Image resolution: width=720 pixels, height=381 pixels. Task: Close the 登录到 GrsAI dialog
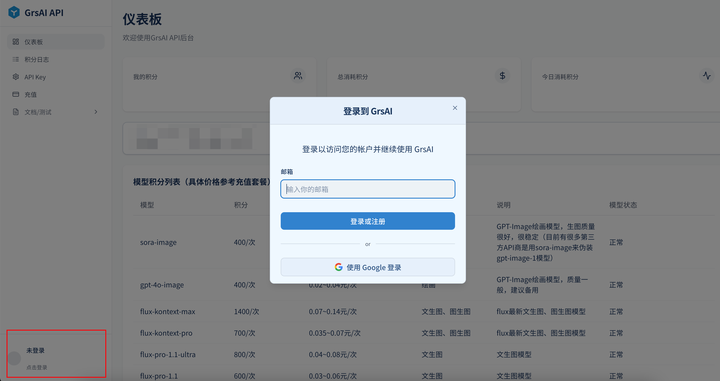(x=455, y=108)
